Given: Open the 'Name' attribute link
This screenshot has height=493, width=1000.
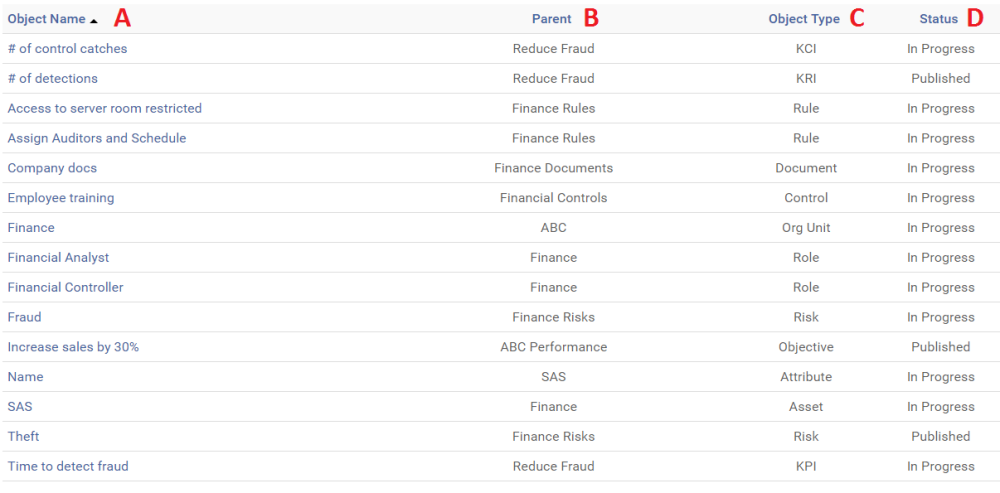Looking at the screenshot, I should pos(25,377).
